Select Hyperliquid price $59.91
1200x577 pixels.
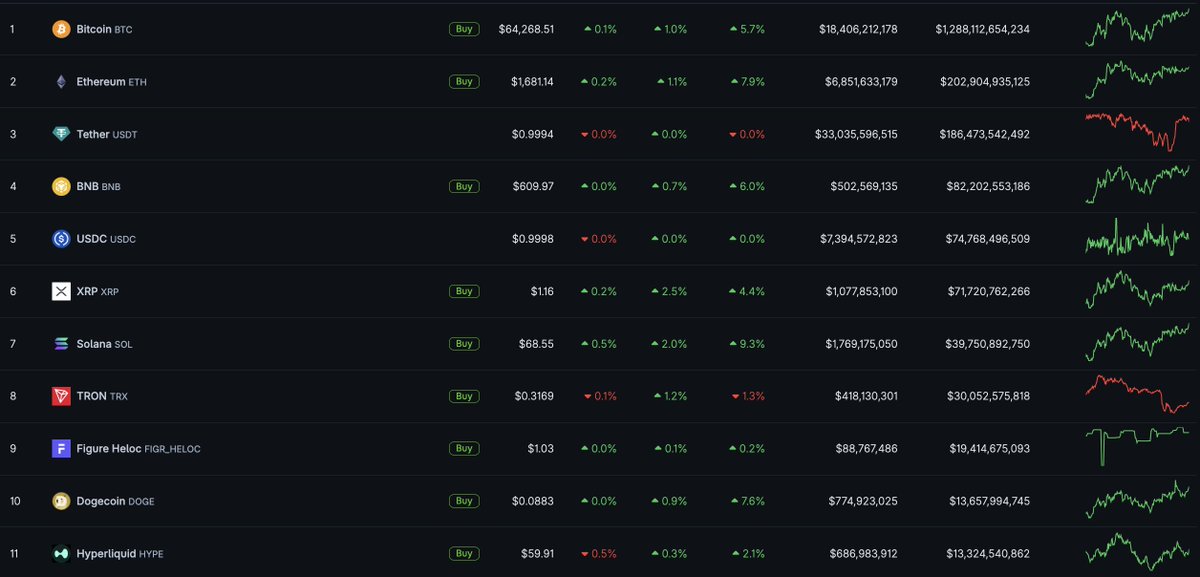pos(538,554)
